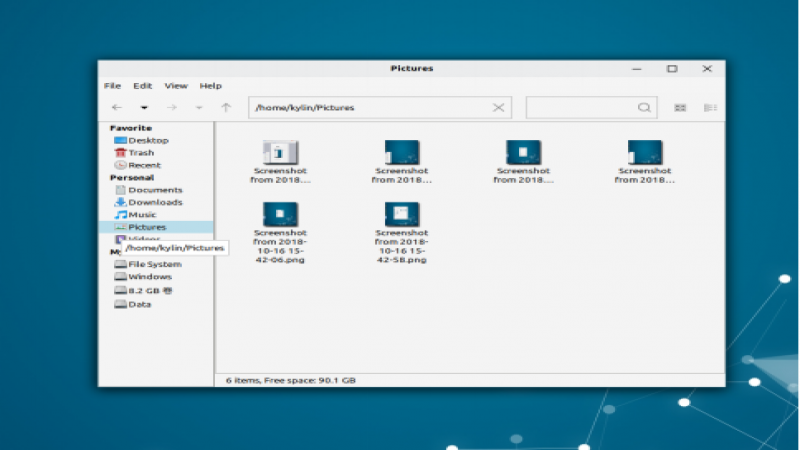This screenshot has width=800, height=450.
Task: Open the File menu
Action: tap(112, 86)
